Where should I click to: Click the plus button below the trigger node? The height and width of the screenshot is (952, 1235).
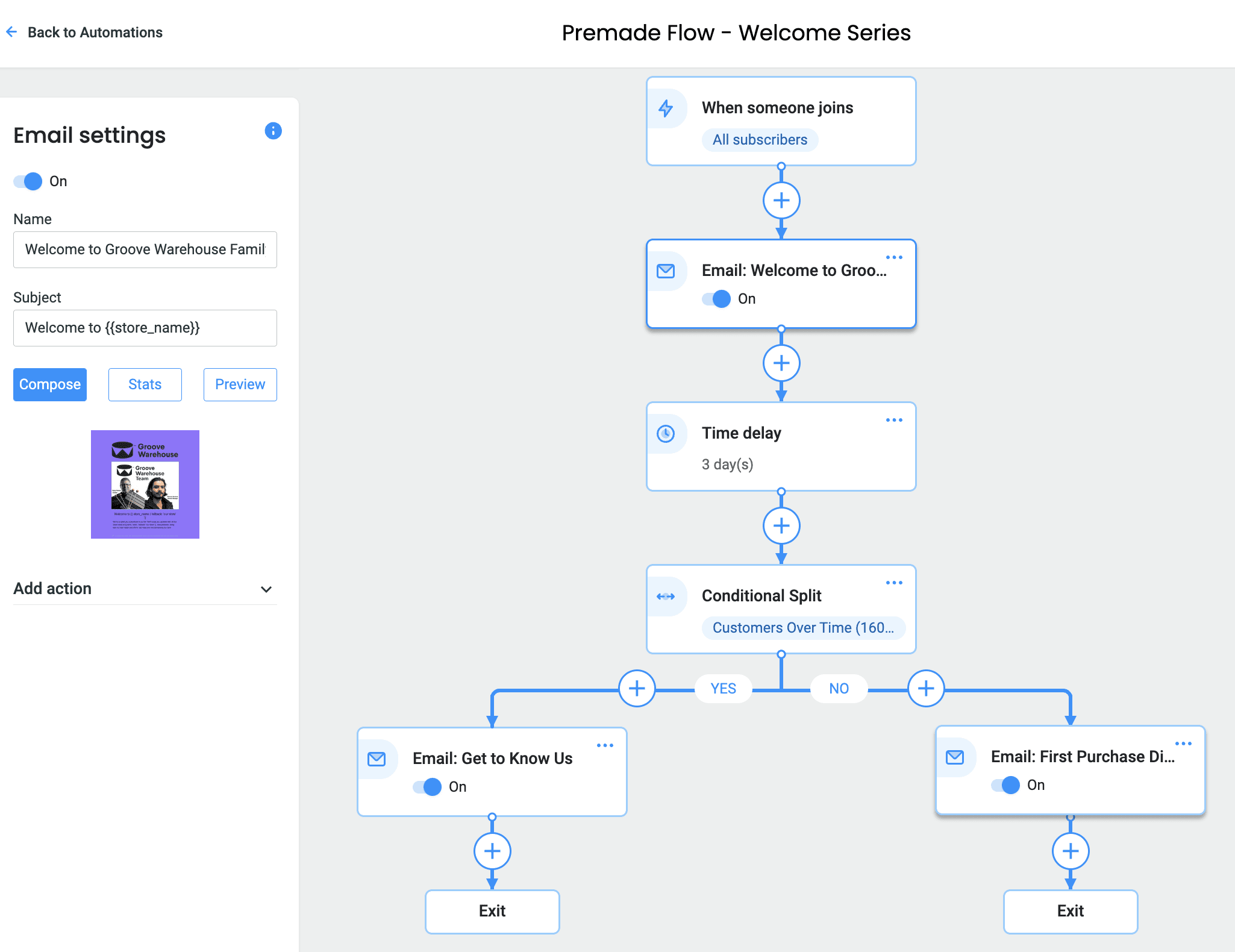tap(781, 201)
